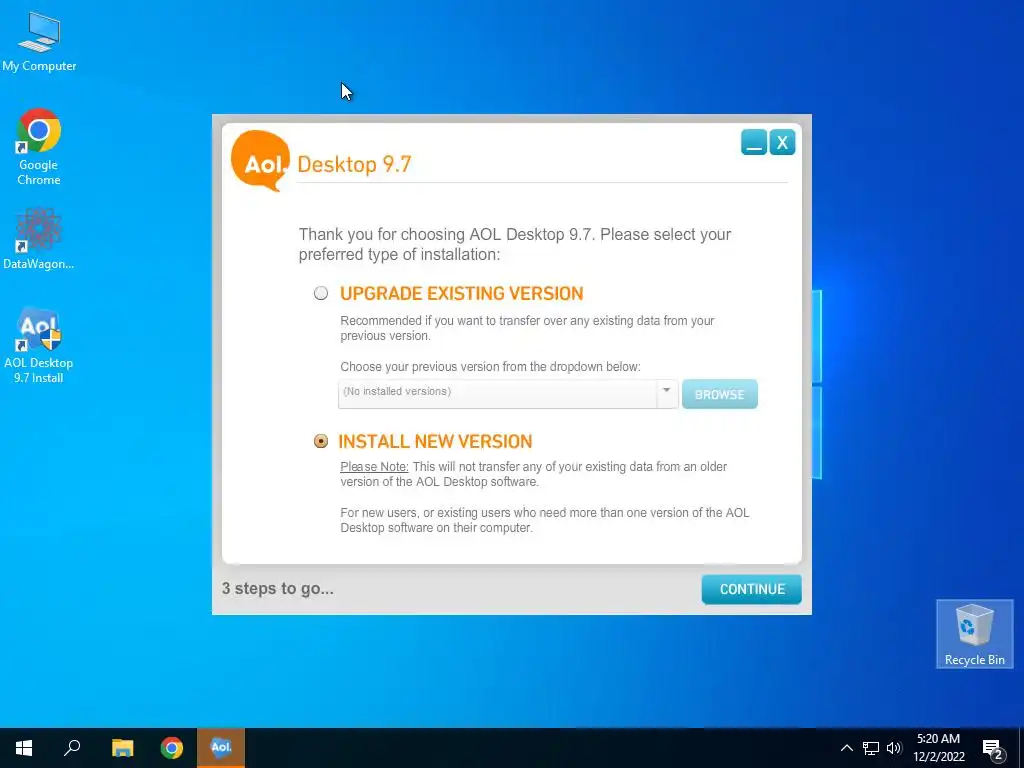Click 'Desktop 9.7' title text

coord(355,164)
